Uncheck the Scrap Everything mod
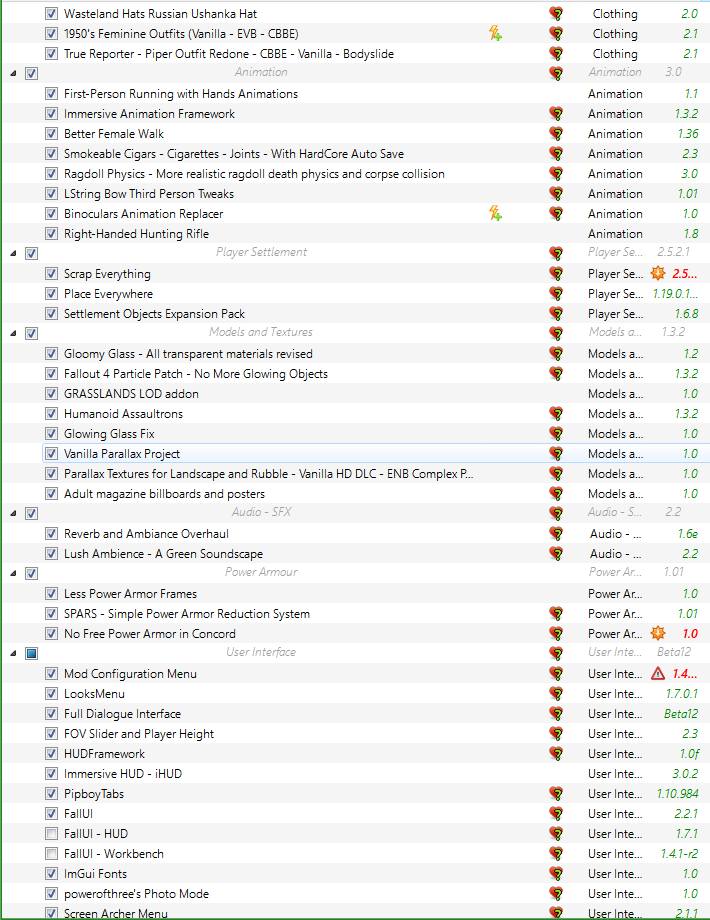This screenshot has width=710, height=920. tap(52, 273)
